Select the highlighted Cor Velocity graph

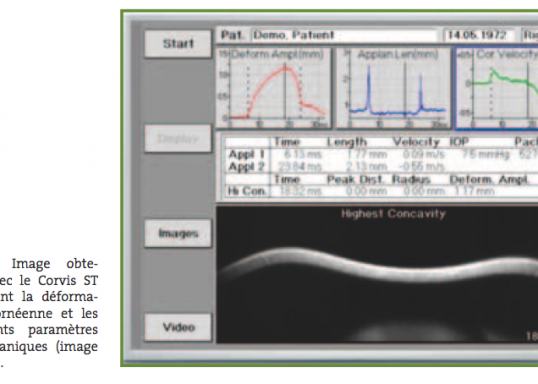(x=496, y=89)
